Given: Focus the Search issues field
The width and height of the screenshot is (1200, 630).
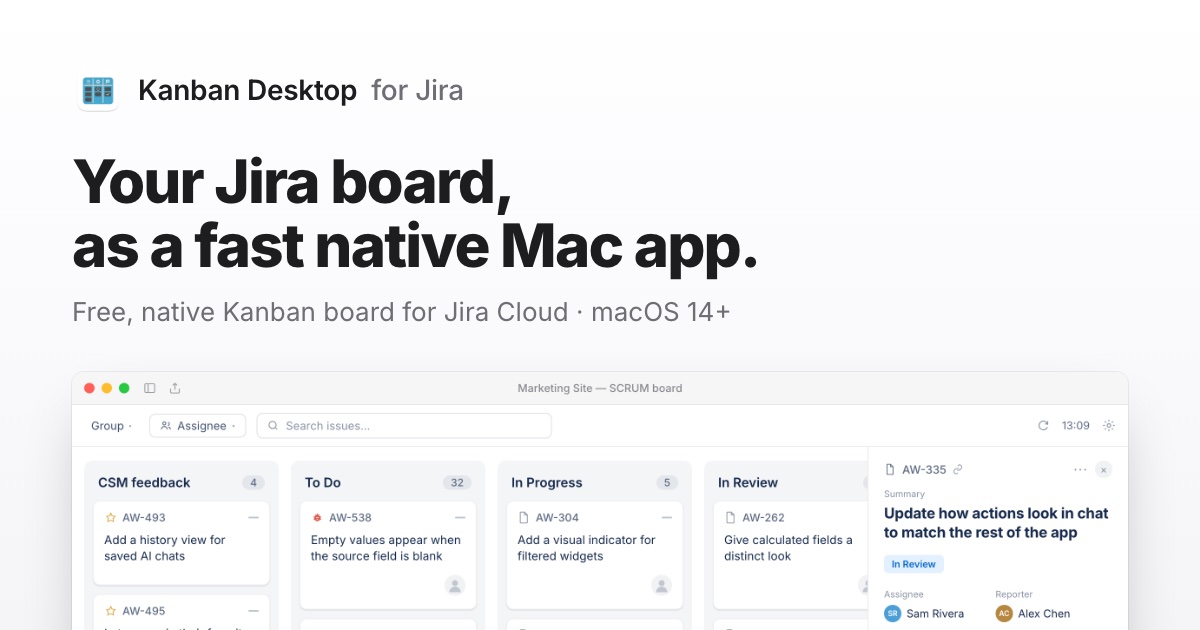Looking at the screenshot, I should point(404,426).
